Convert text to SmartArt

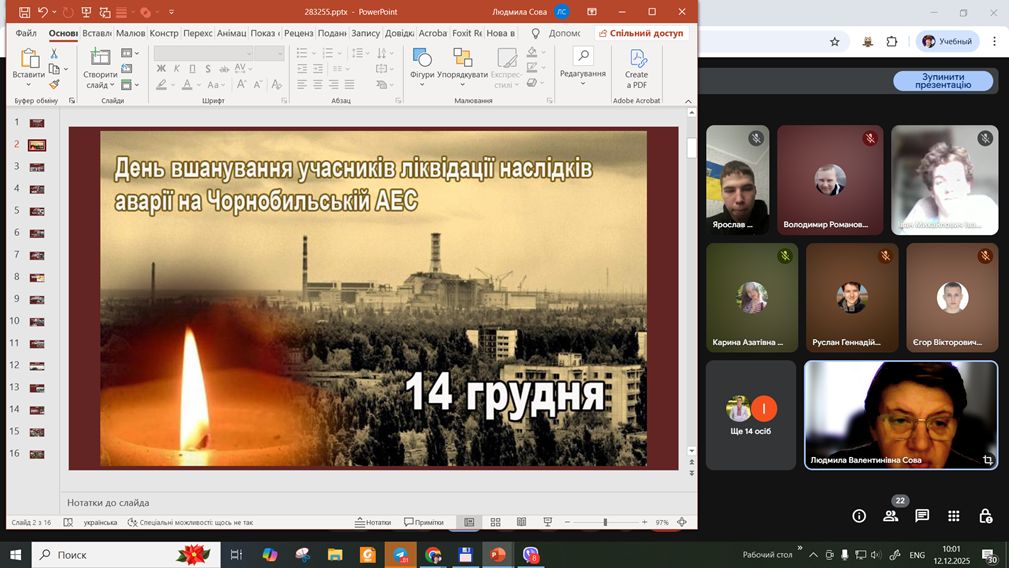click(x=384, y=84)
